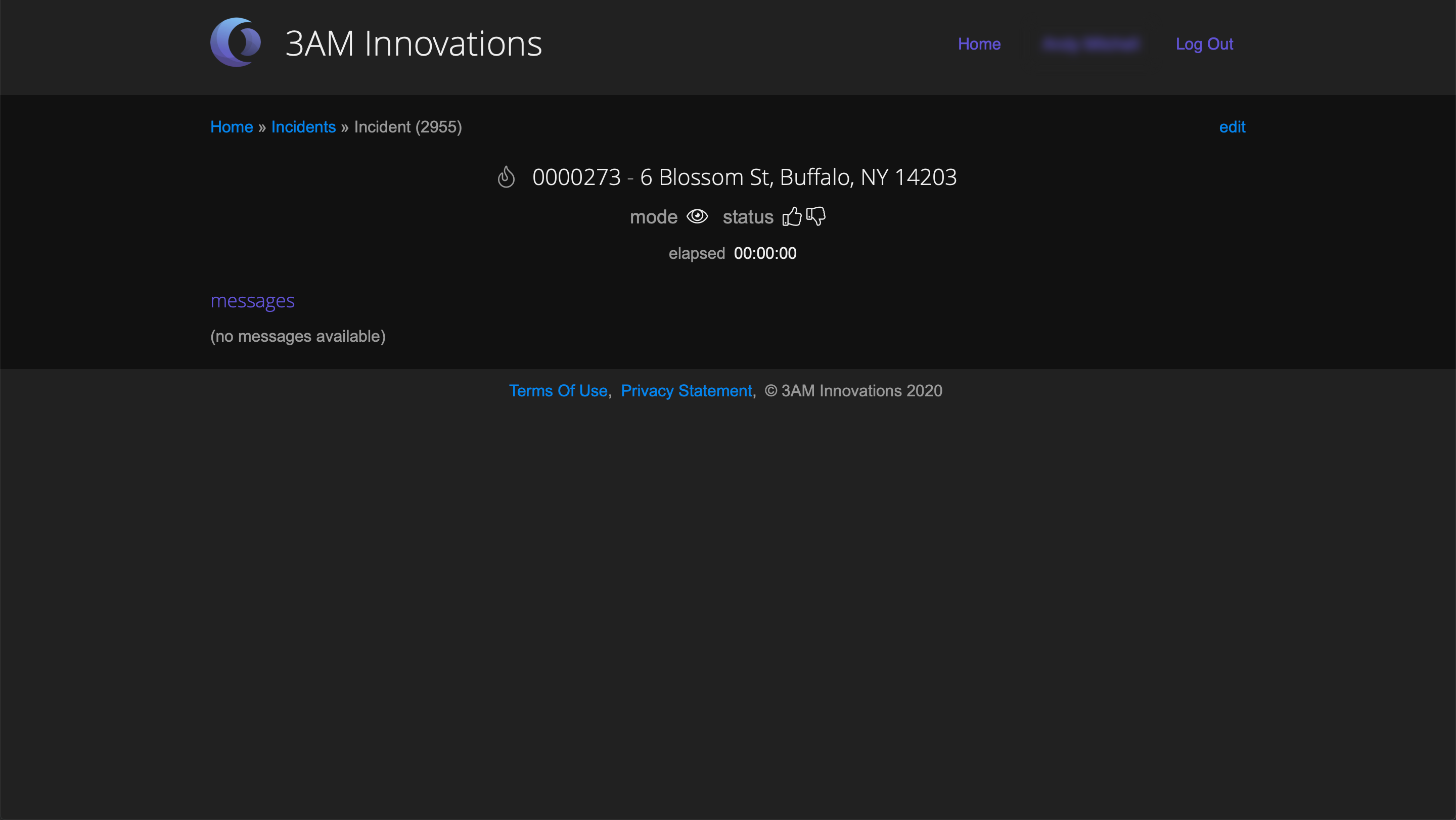Click the thumbs down status icon
Image resolution: width=1456 pixels, height=820 pixels.
pos(815,216)
